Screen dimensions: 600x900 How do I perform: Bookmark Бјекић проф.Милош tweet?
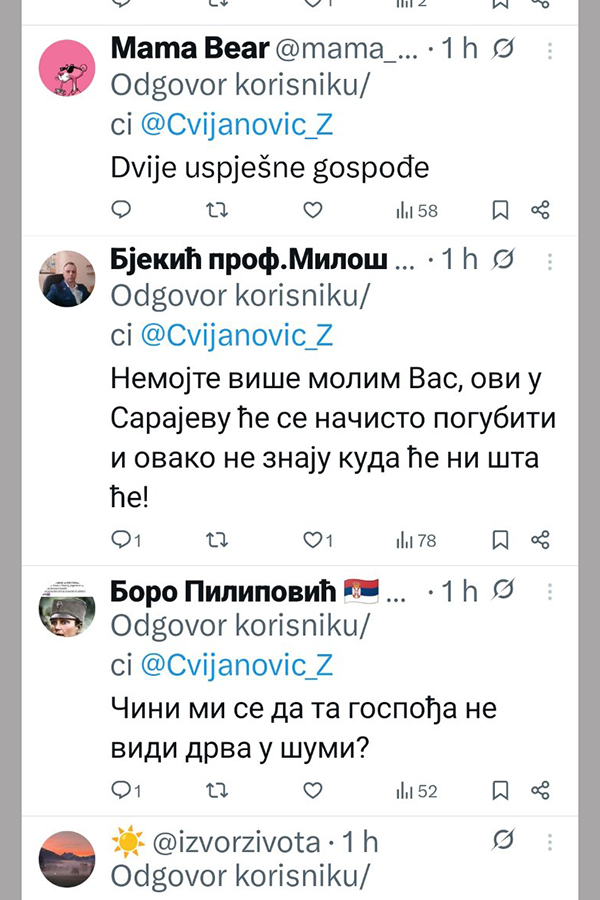(501, 540)
